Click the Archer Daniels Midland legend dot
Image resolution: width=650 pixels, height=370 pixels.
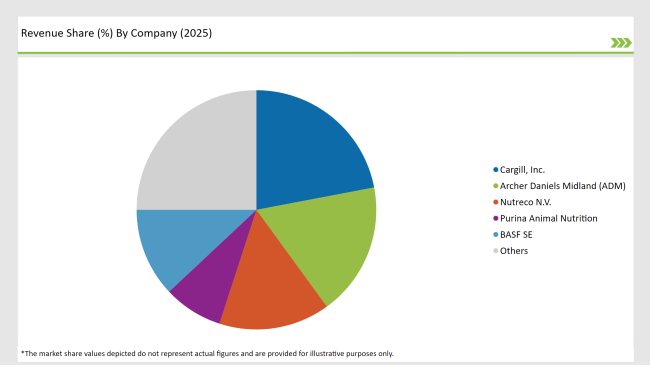pos(495,186)
